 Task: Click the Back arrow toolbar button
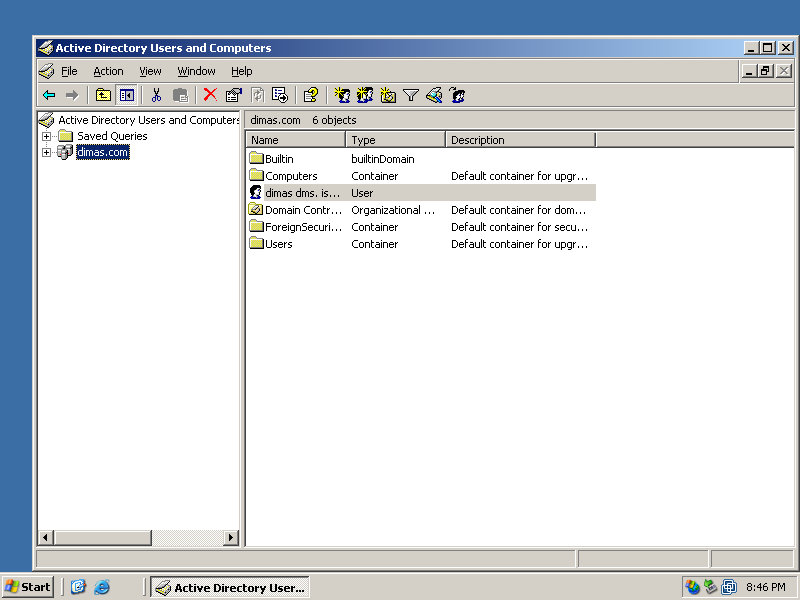pos(49,95)
